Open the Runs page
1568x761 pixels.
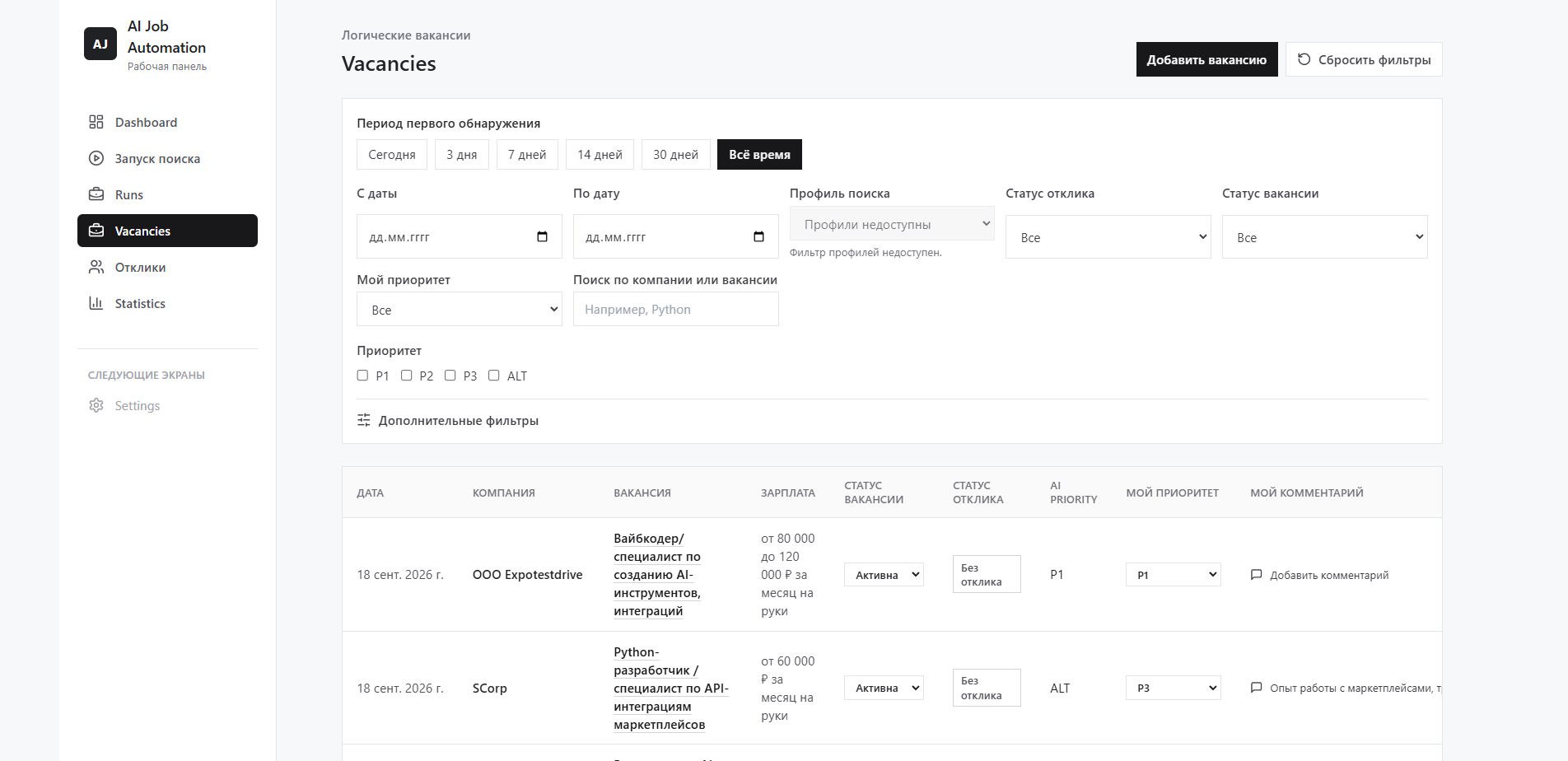point(167,194)
